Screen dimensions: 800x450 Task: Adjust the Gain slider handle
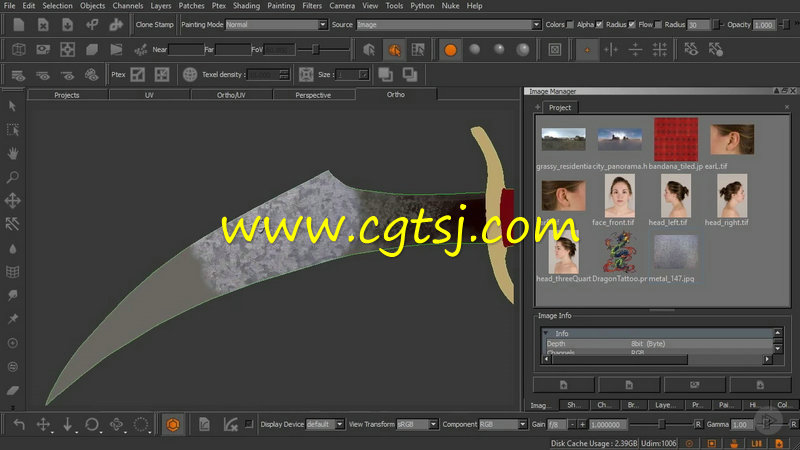click(x=662, y=424)
